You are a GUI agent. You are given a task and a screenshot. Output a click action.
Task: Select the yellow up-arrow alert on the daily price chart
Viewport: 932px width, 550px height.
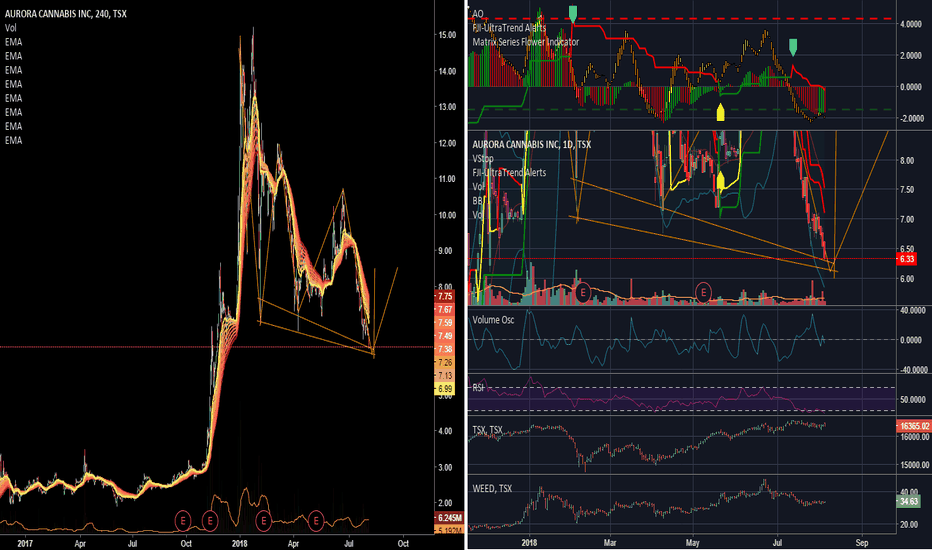point(721,181)
